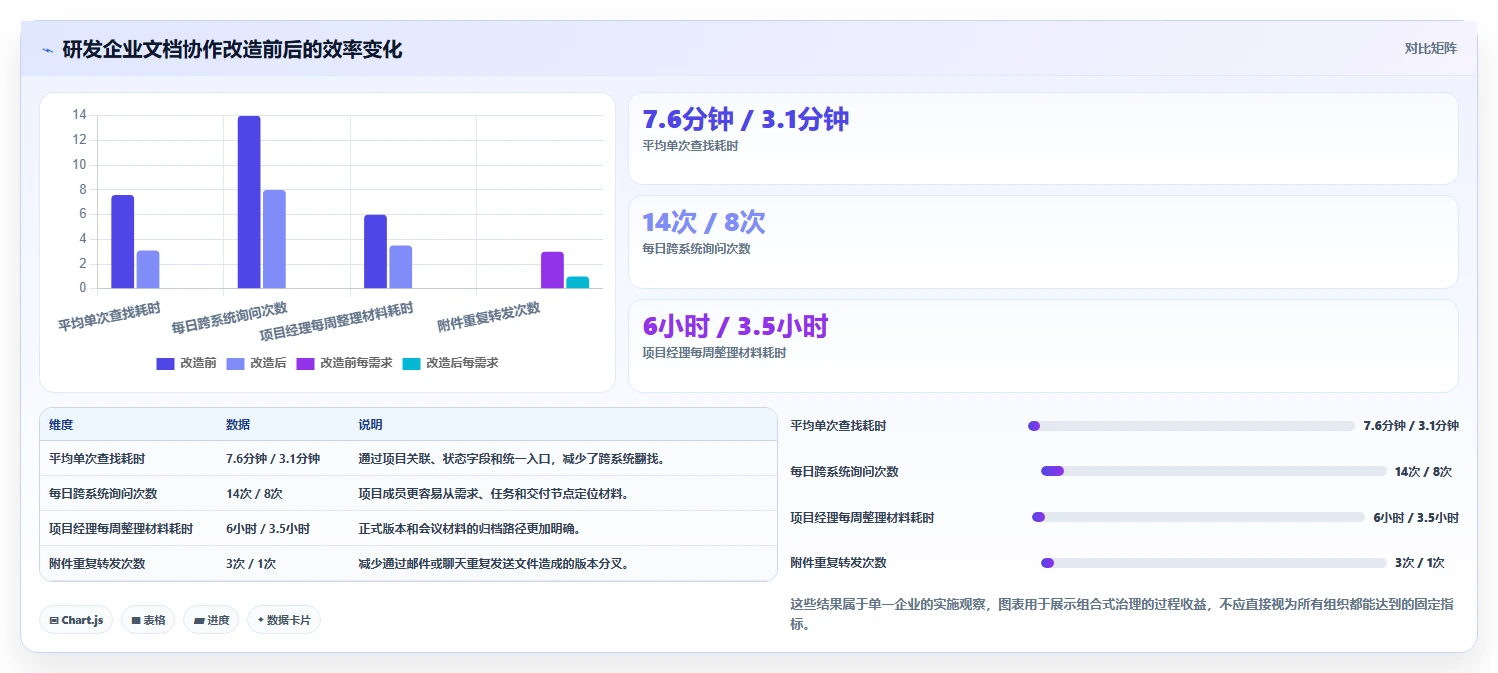Click the 平均单次查找耗时 progress bar

tap(1191, 426)
